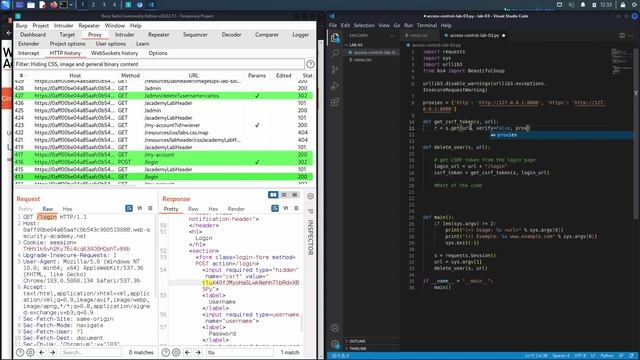Toggle non-printable characters in Response pane

286,208
